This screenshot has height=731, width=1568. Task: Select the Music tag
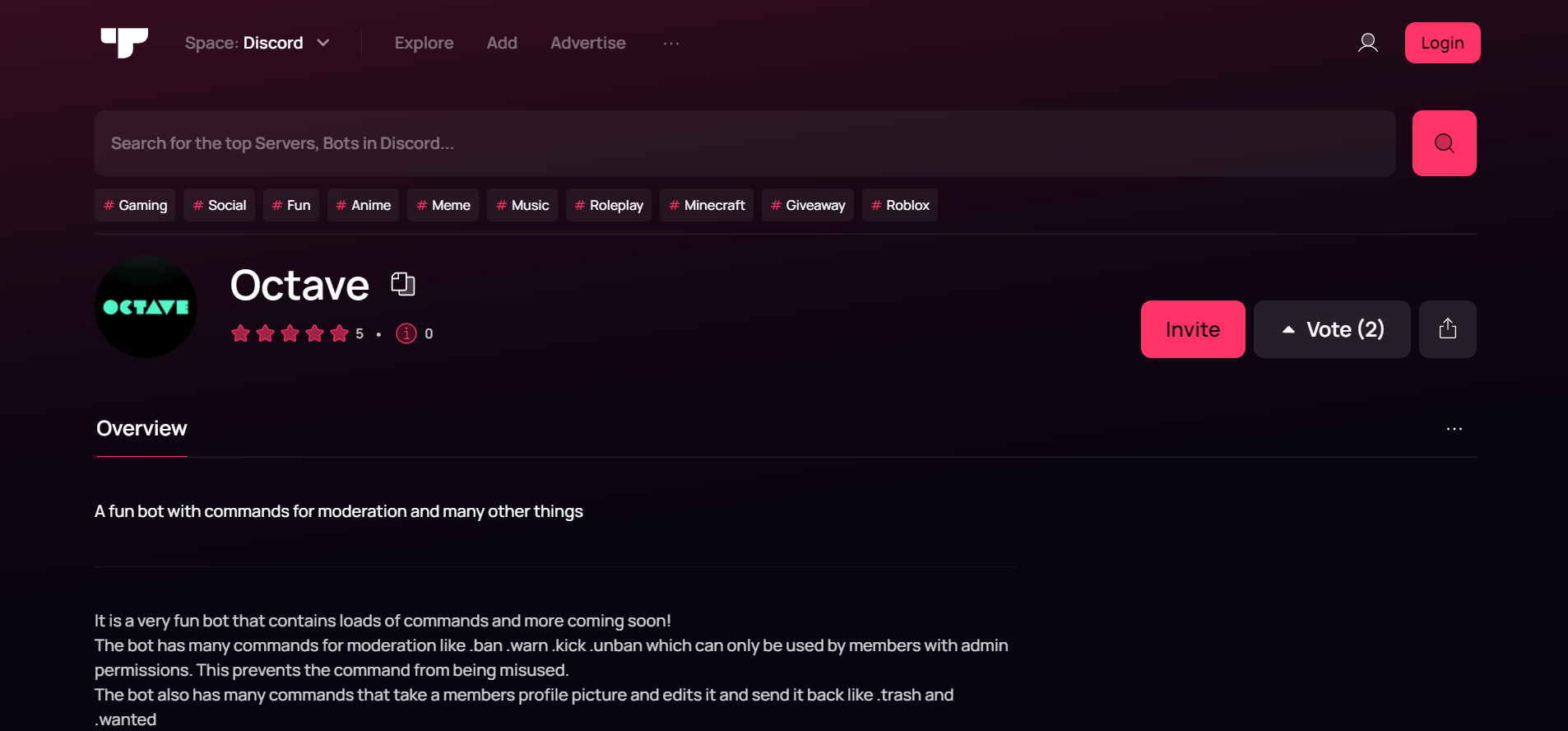(522, 205)
